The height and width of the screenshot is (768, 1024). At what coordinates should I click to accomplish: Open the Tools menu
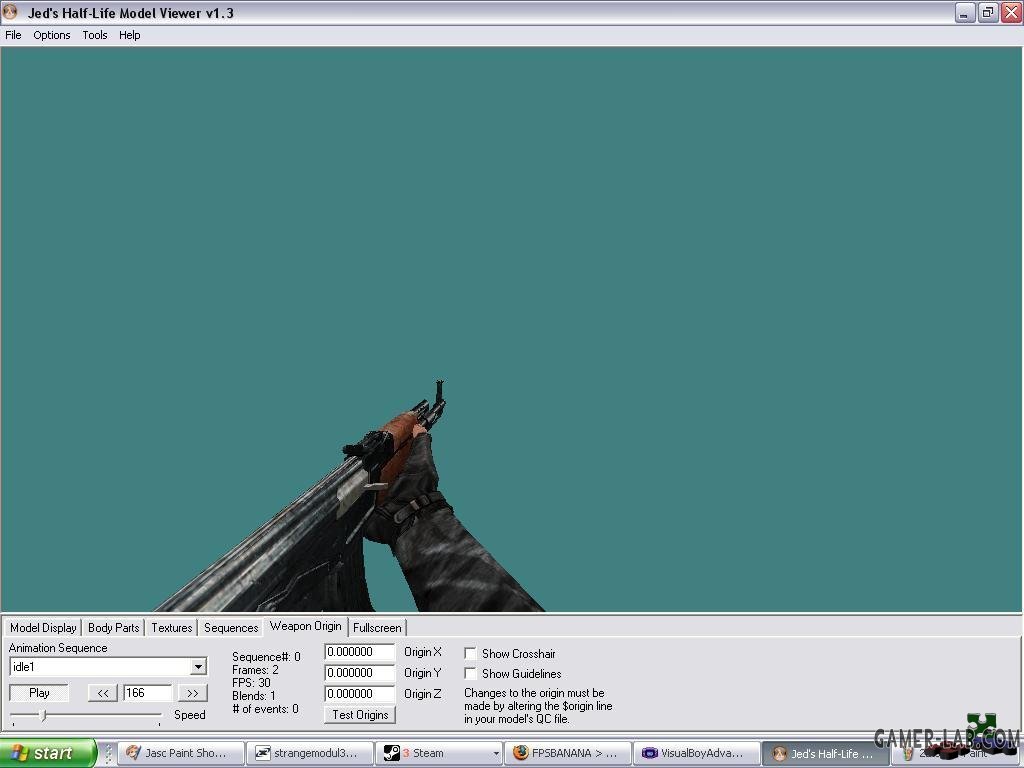95,35
